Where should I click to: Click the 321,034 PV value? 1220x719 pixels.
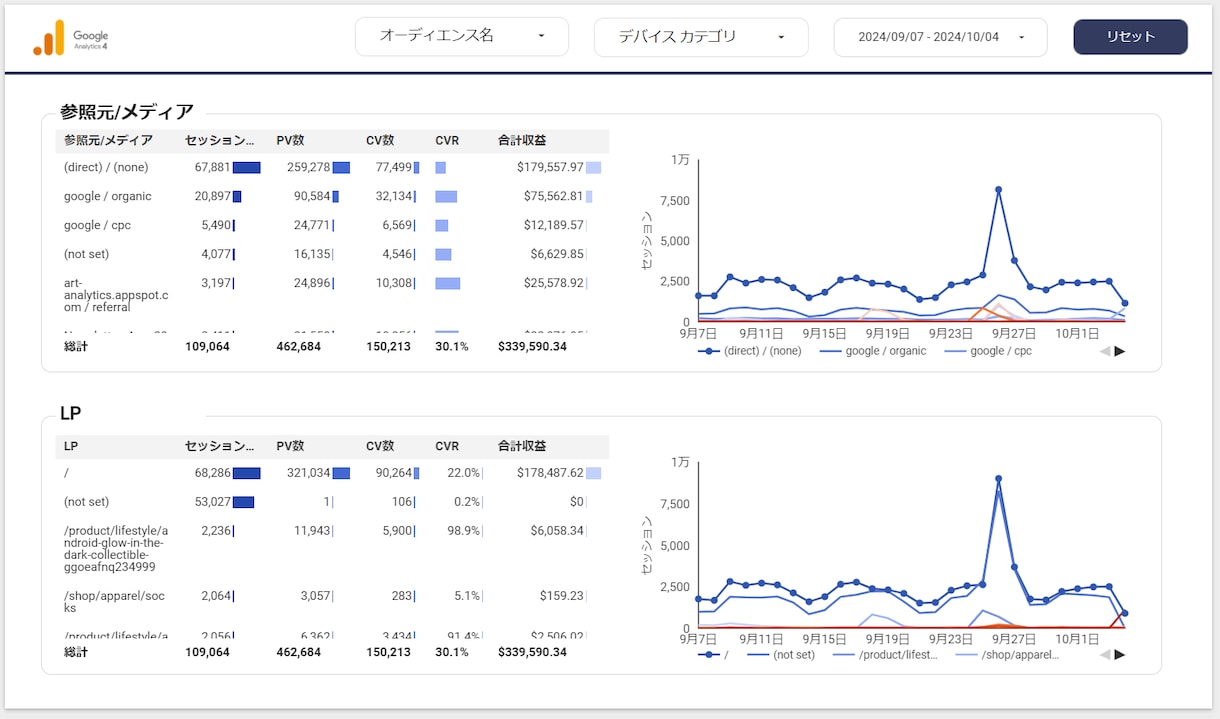click(308, 473)
